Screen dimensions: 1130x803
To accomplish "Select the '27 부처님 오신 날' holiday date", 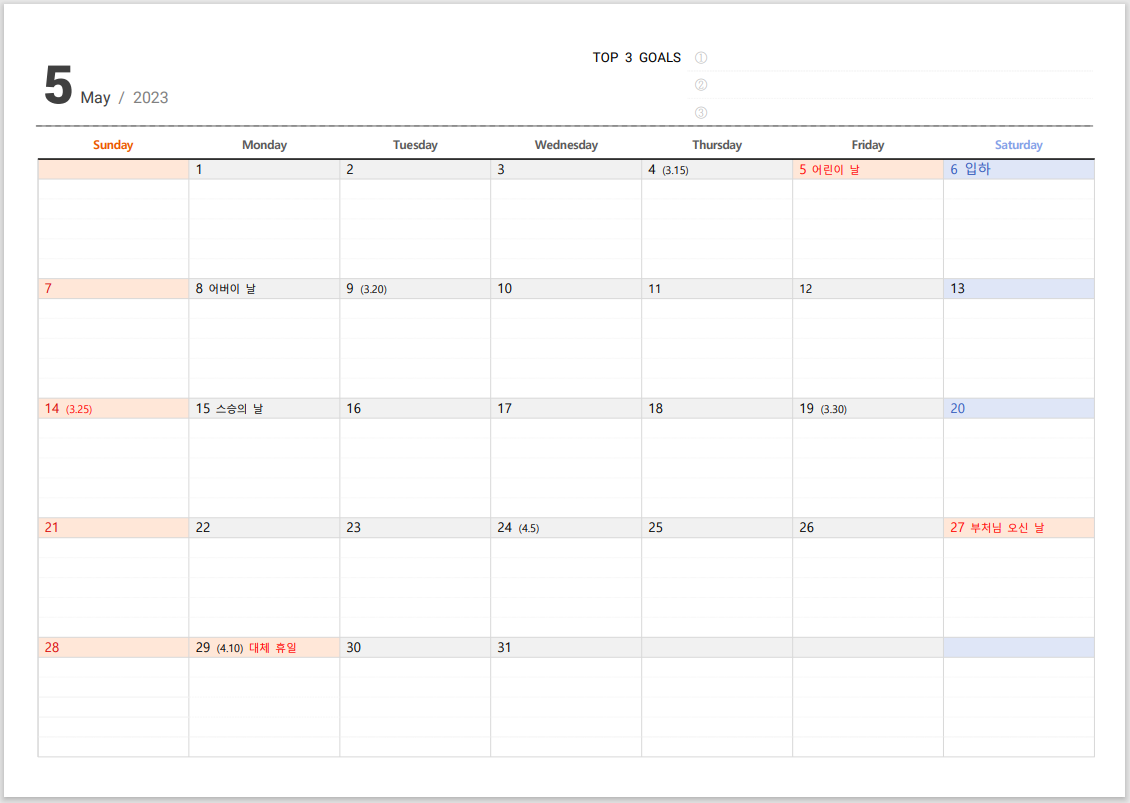I will pyautogui.click(x=1019, y=528).
